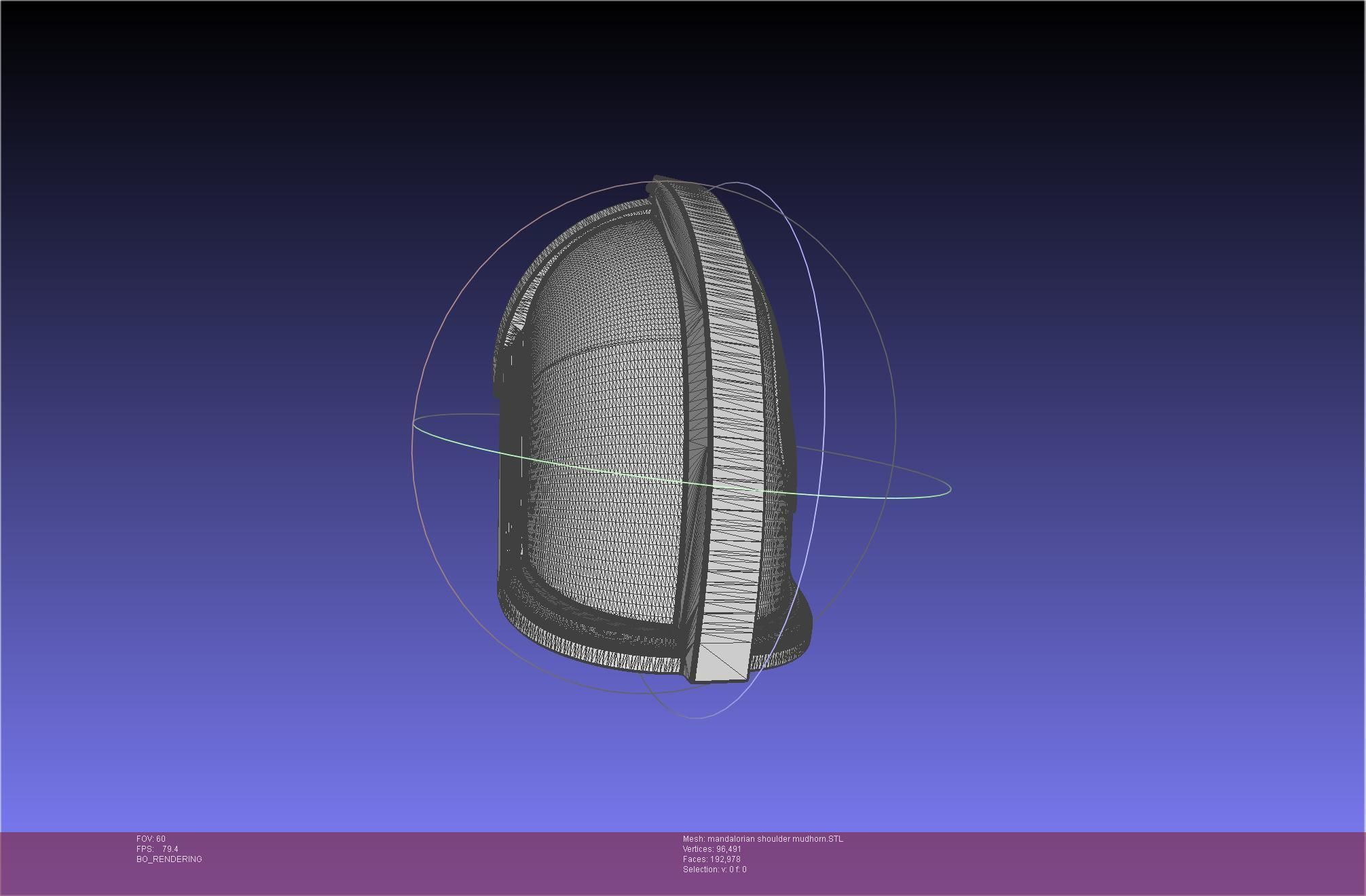
Task: Select the 'Faces: 192,978' text
Action: (x=712, y=859)
